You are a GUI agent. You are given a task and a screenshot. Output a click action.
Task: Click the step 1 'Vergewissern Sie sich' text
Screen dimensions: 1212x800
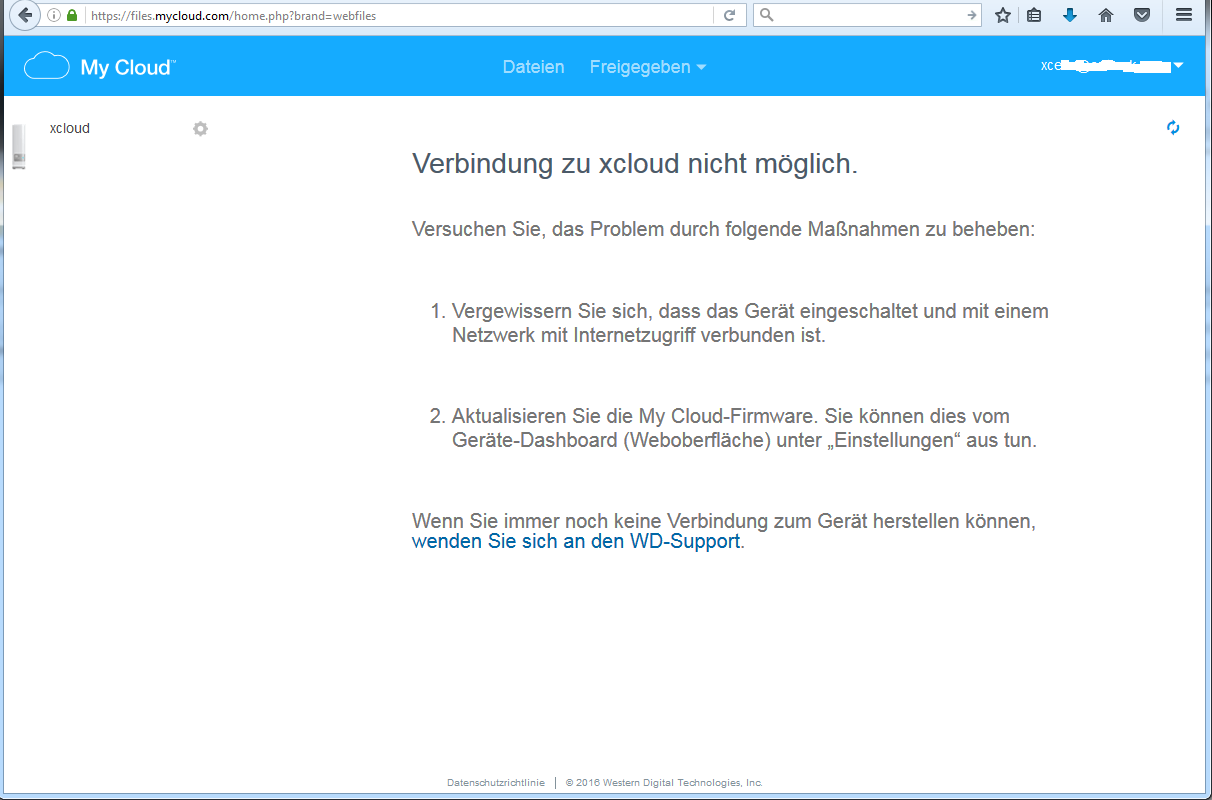(x=750, y=323)
